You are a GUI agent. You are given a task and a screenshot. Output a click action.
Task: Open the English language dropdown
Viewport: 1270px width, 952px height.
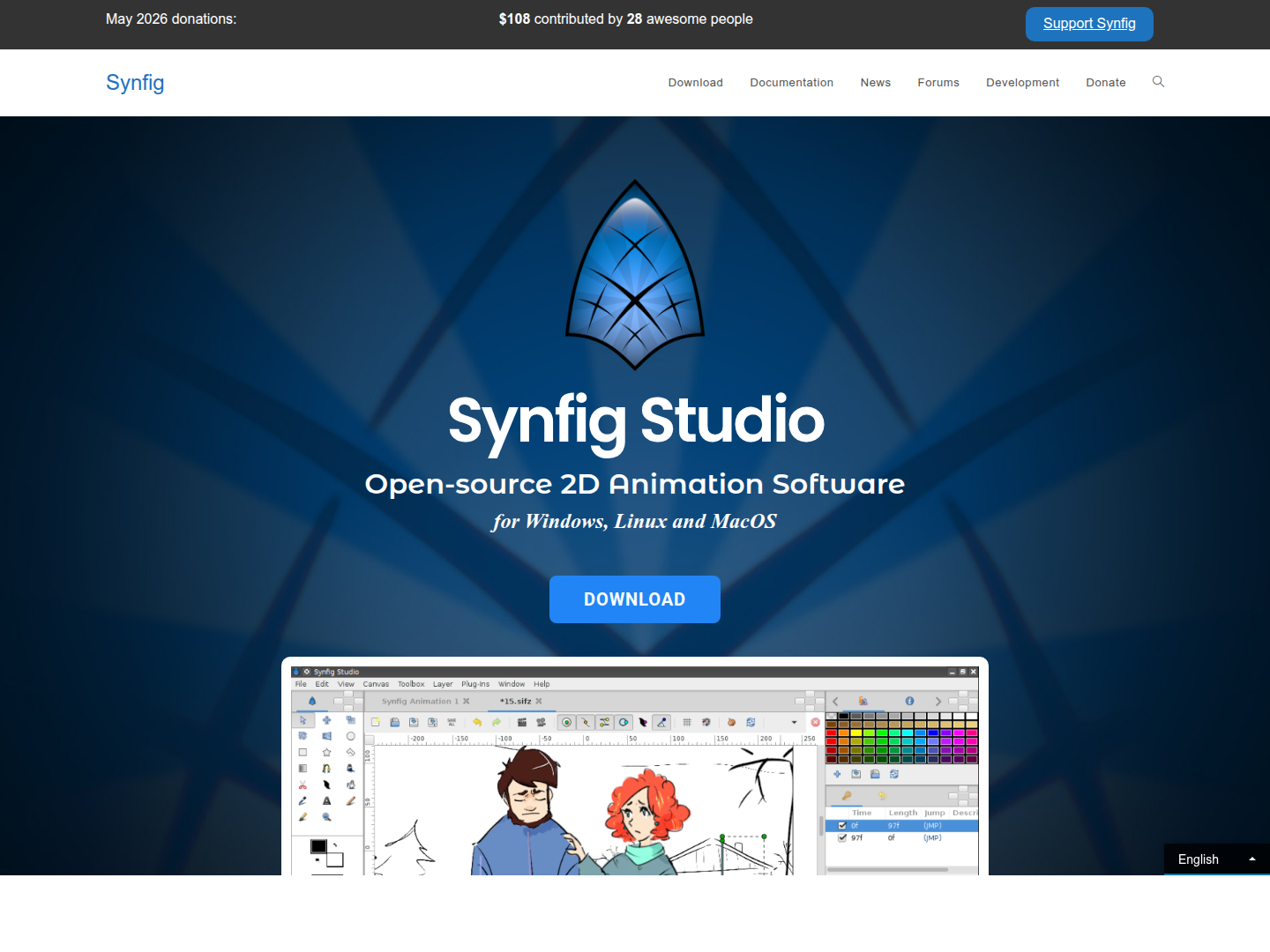point(1217,859)
